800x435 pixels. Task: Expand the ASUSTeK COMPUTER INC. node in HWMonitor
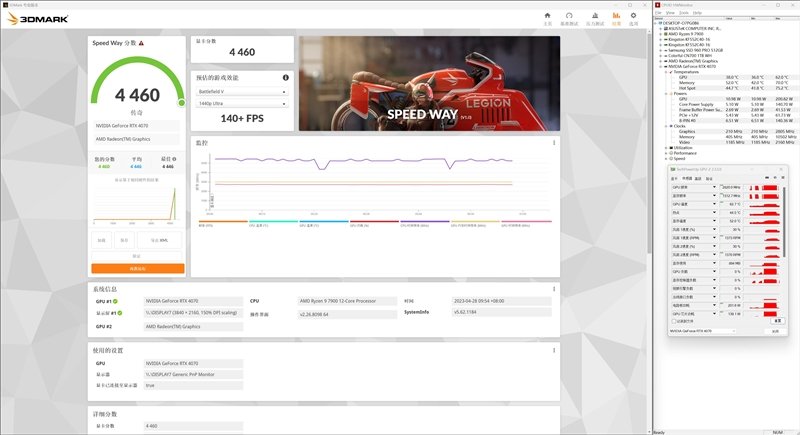[661, 29]
